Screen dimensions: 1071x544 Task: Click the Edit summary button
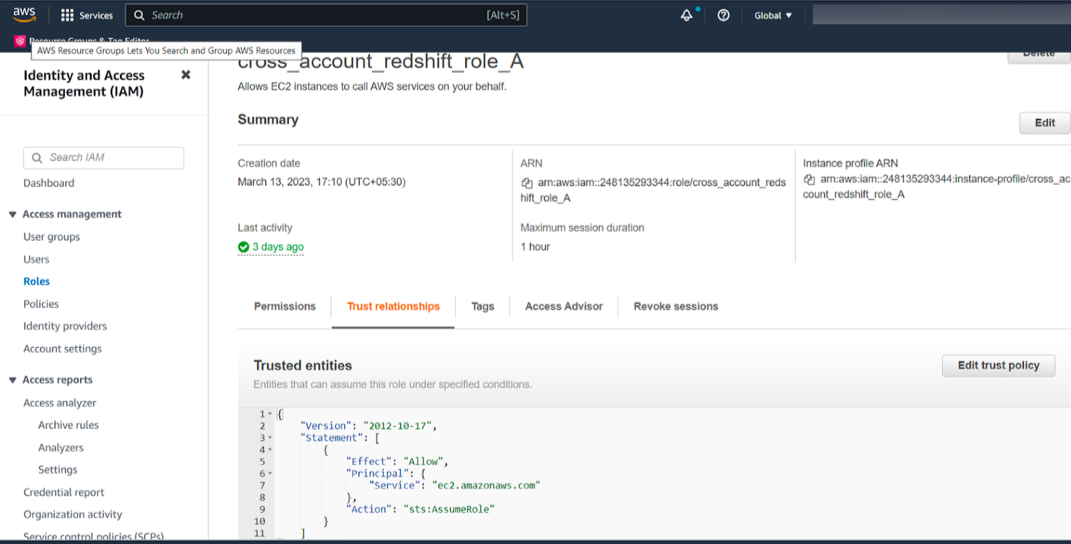[1044, 123]
